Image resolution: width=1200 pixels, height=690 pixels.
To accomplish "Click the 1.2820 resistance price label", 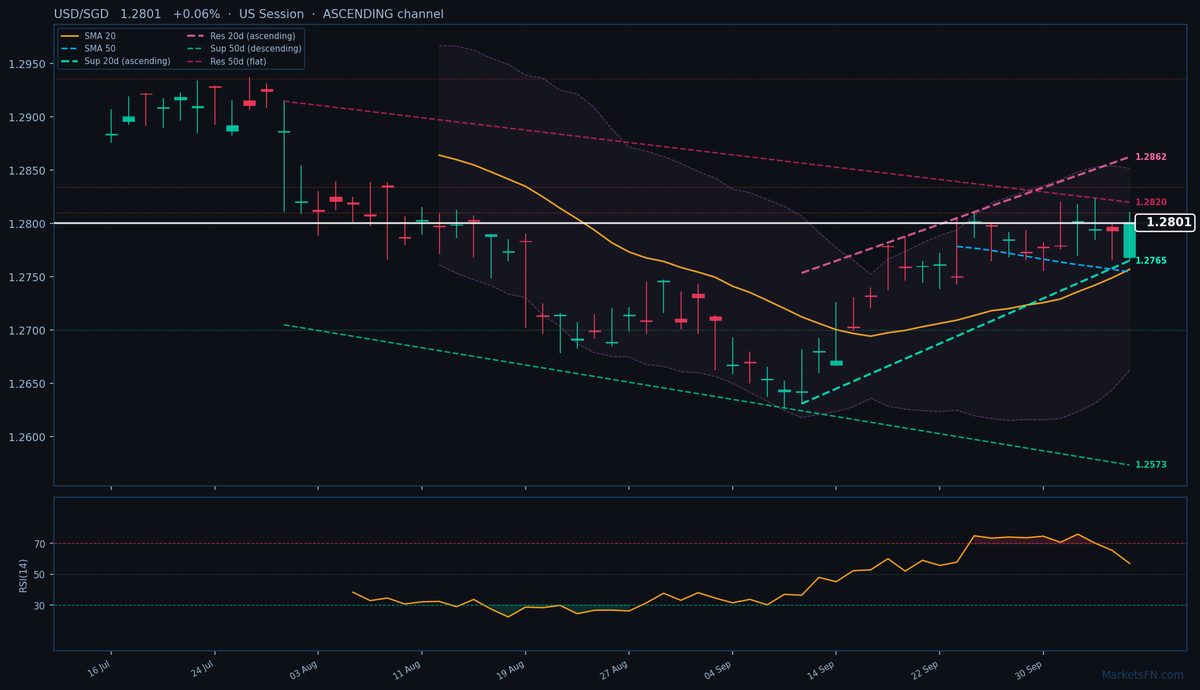I will click(x=1151, y=202).
